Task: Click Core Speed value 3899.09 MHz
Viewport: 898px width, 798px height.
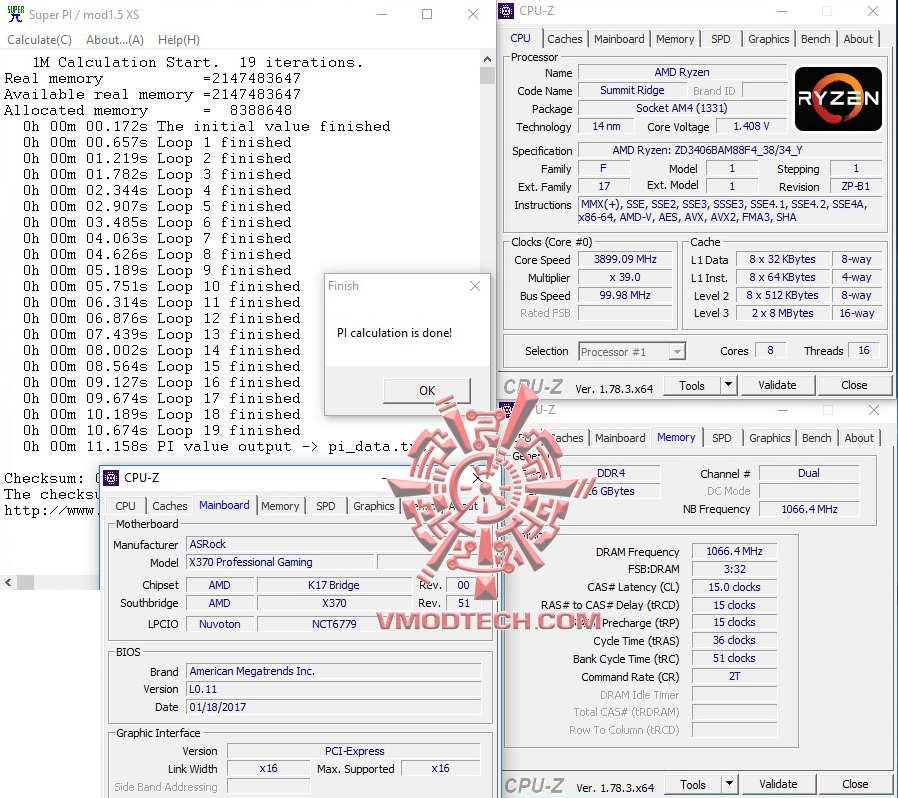Action: [x=625, y=260]
